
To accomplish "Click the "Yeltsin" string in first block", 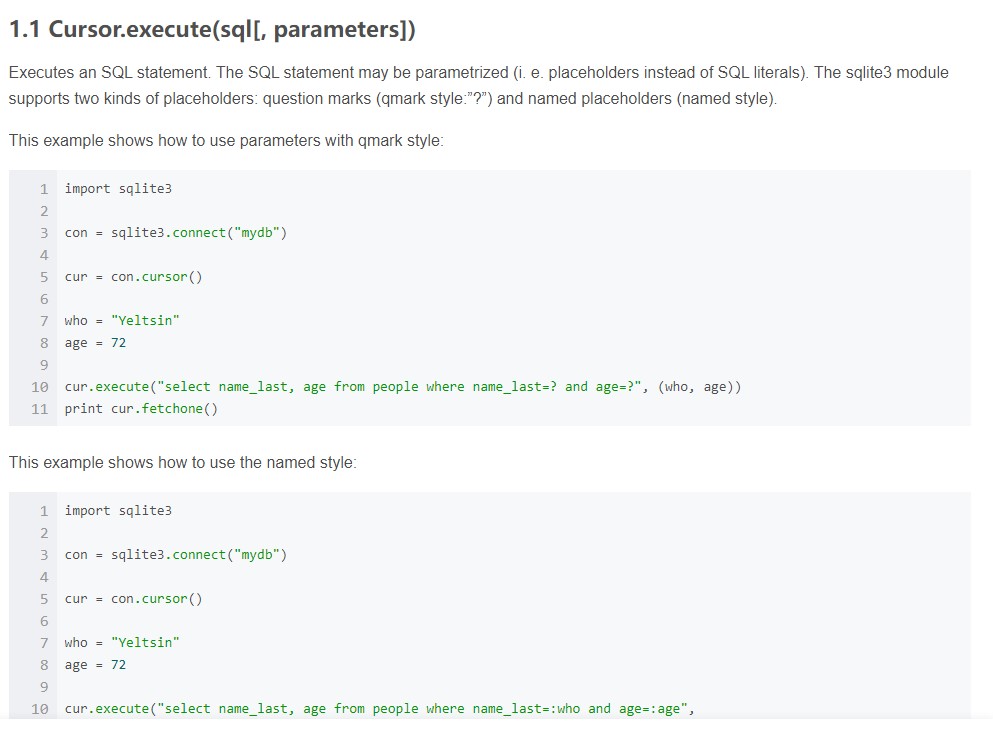I will 145,321.
